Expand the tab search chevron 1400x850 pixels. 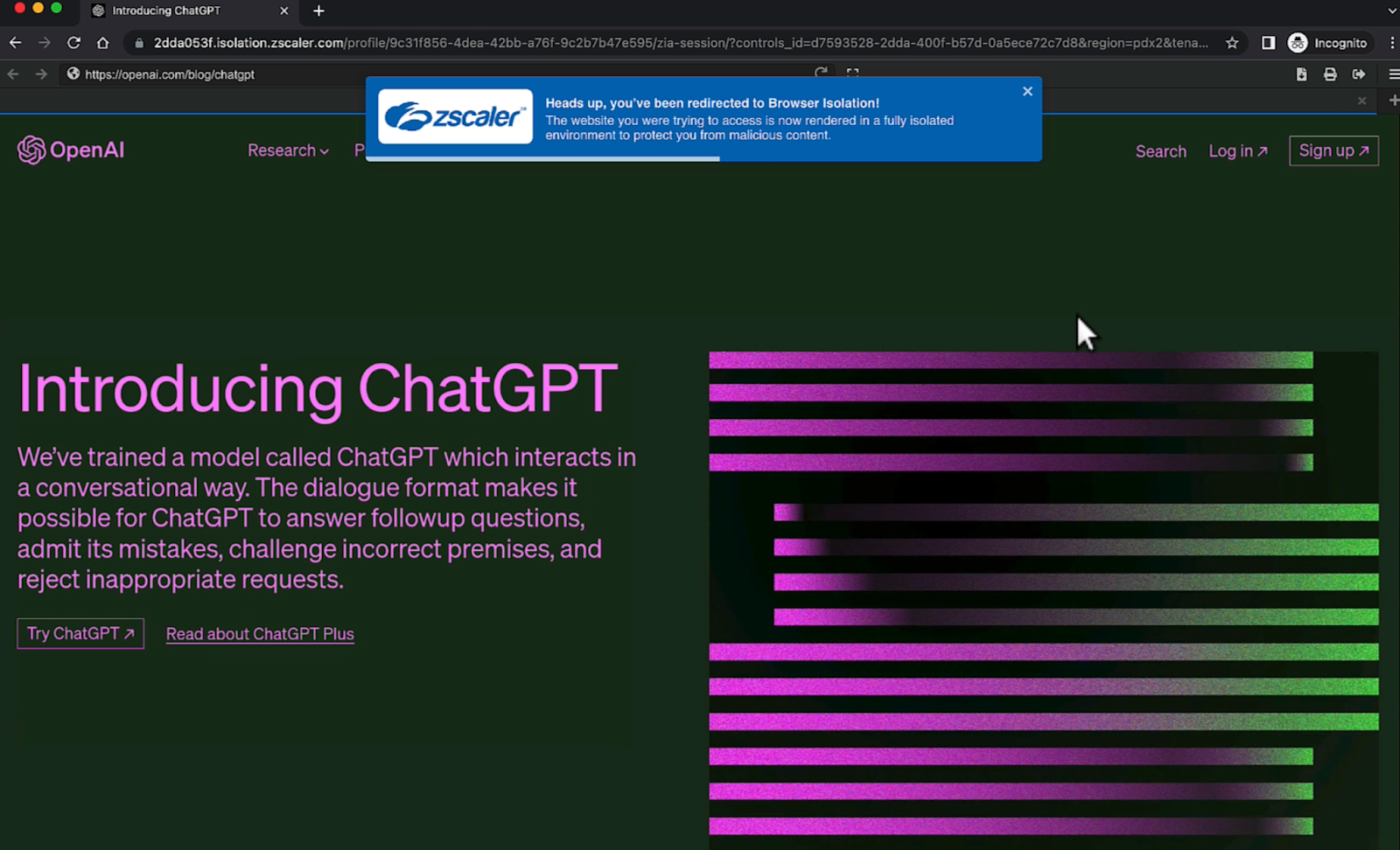[1391, 11]
